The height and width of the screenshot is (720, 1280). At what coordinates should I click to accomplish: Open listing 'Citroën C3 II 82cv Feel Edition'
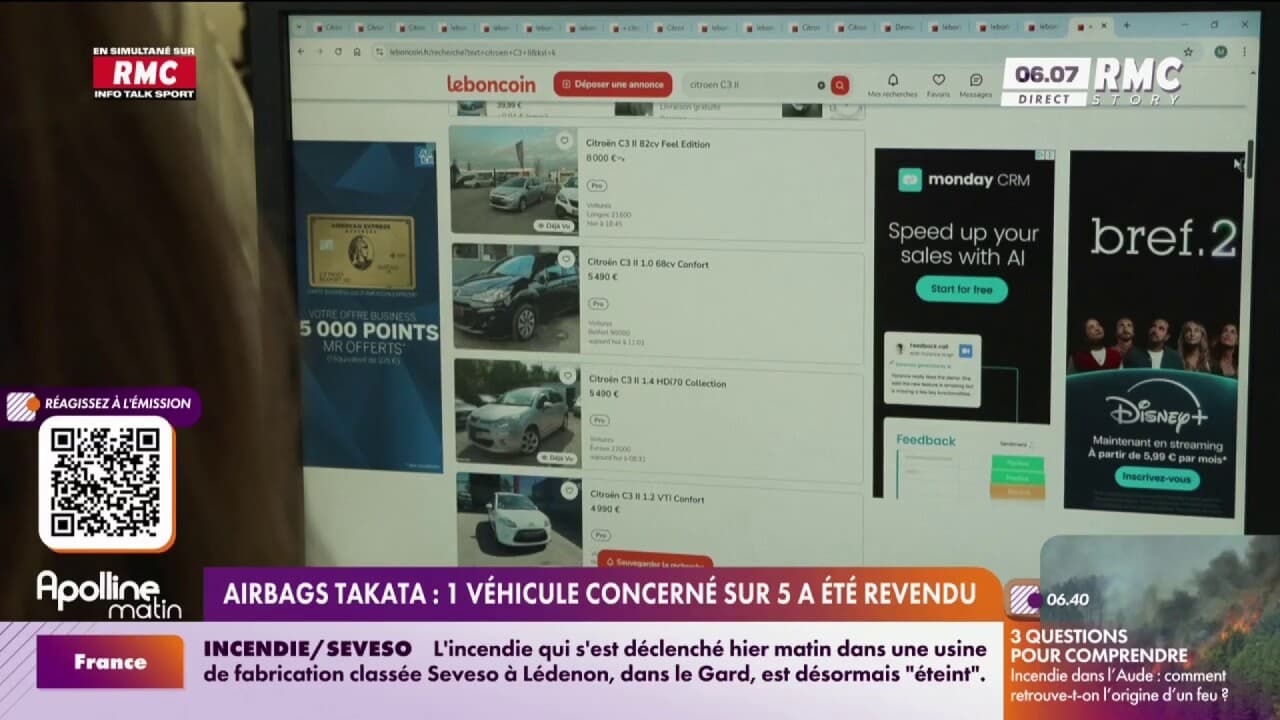click(x=648, y=144)
